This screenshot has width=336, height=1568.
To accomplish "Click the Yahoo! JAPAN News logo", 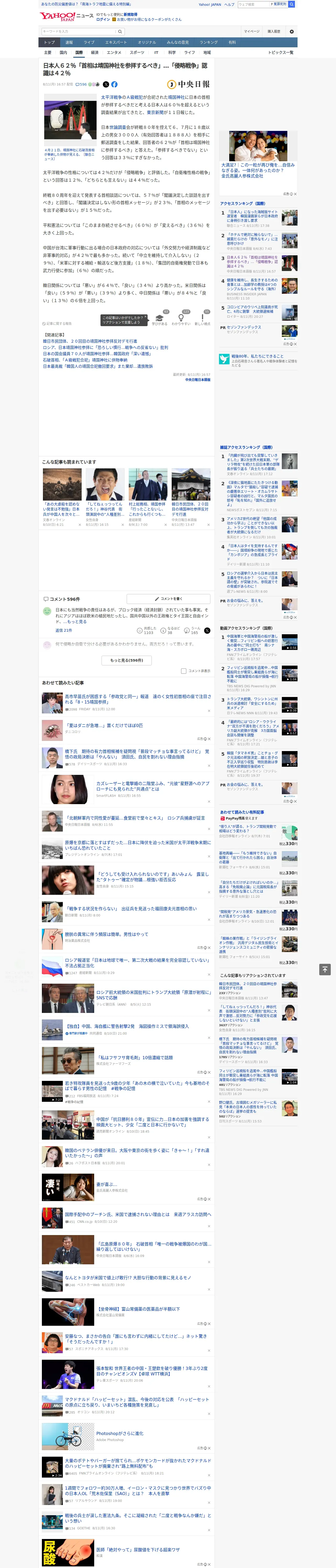I will [x=66, y=16].
